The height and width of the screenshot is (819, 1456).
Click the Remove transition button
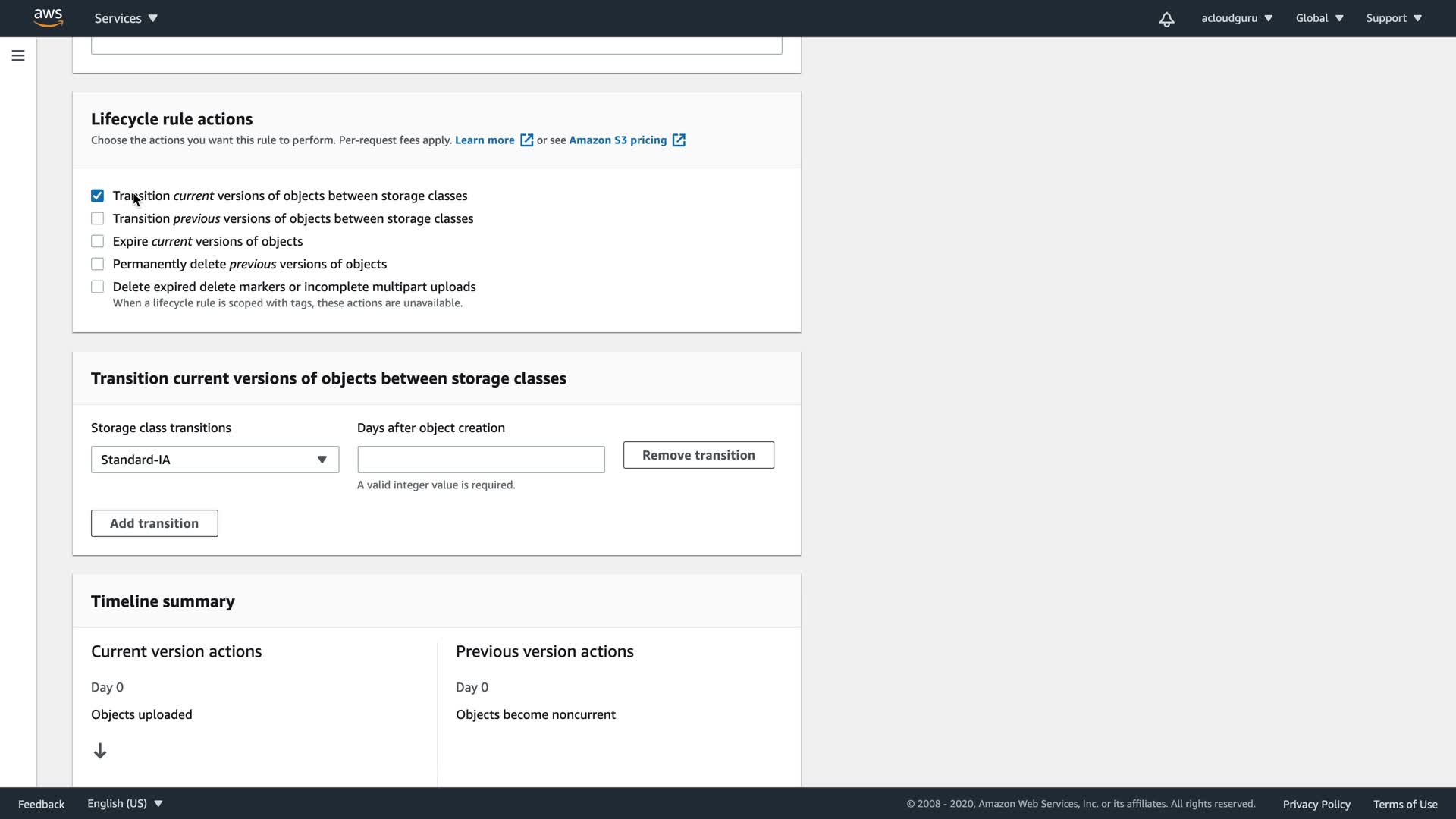[x=698, y=455]
